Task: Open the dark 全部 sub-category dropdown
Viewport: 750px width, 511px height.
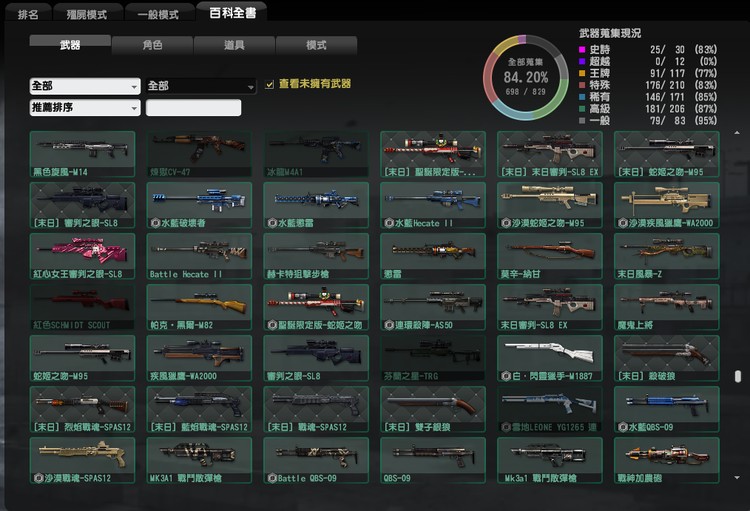Action: click(201, 86)
